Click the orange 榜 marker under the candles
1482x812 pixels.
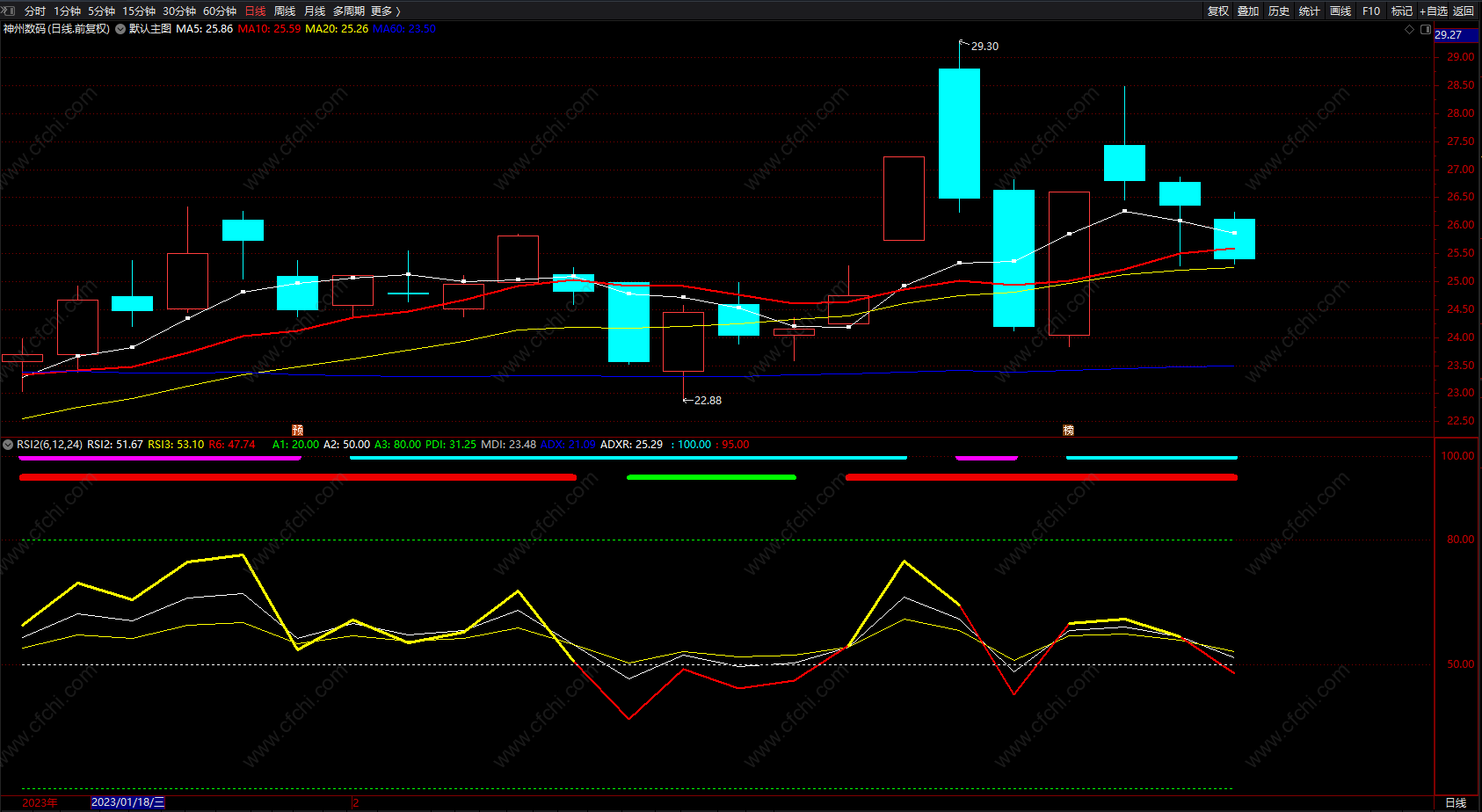(x=1069, y=430)
